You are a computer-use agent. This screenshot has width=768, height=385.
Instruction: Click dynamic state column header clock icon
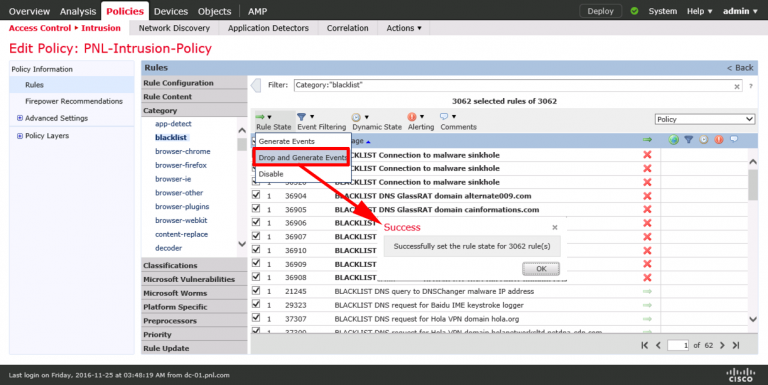pyautogui.click(x=703, y=140)
